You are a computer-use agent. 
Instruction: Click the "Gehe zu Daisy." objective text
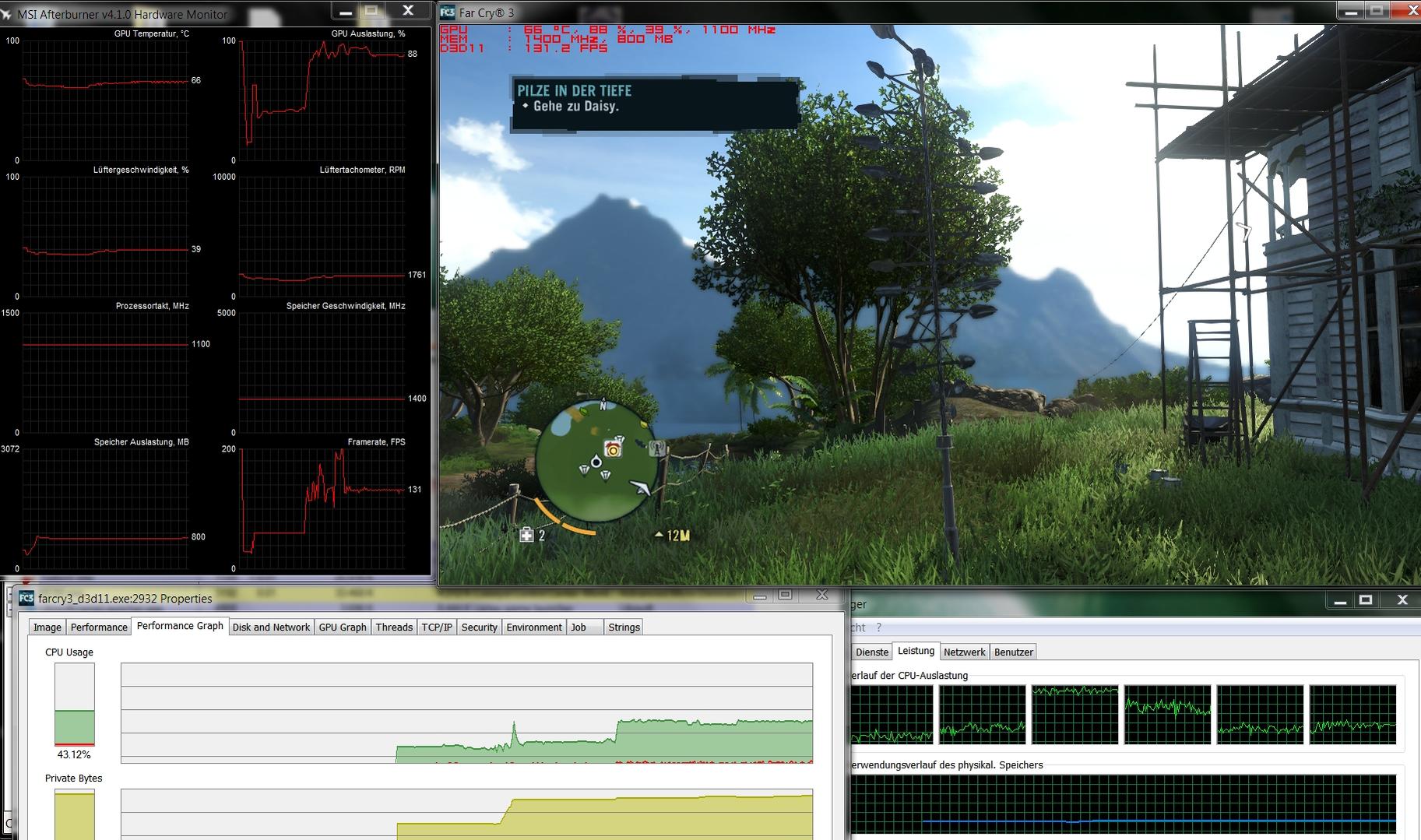576,107
